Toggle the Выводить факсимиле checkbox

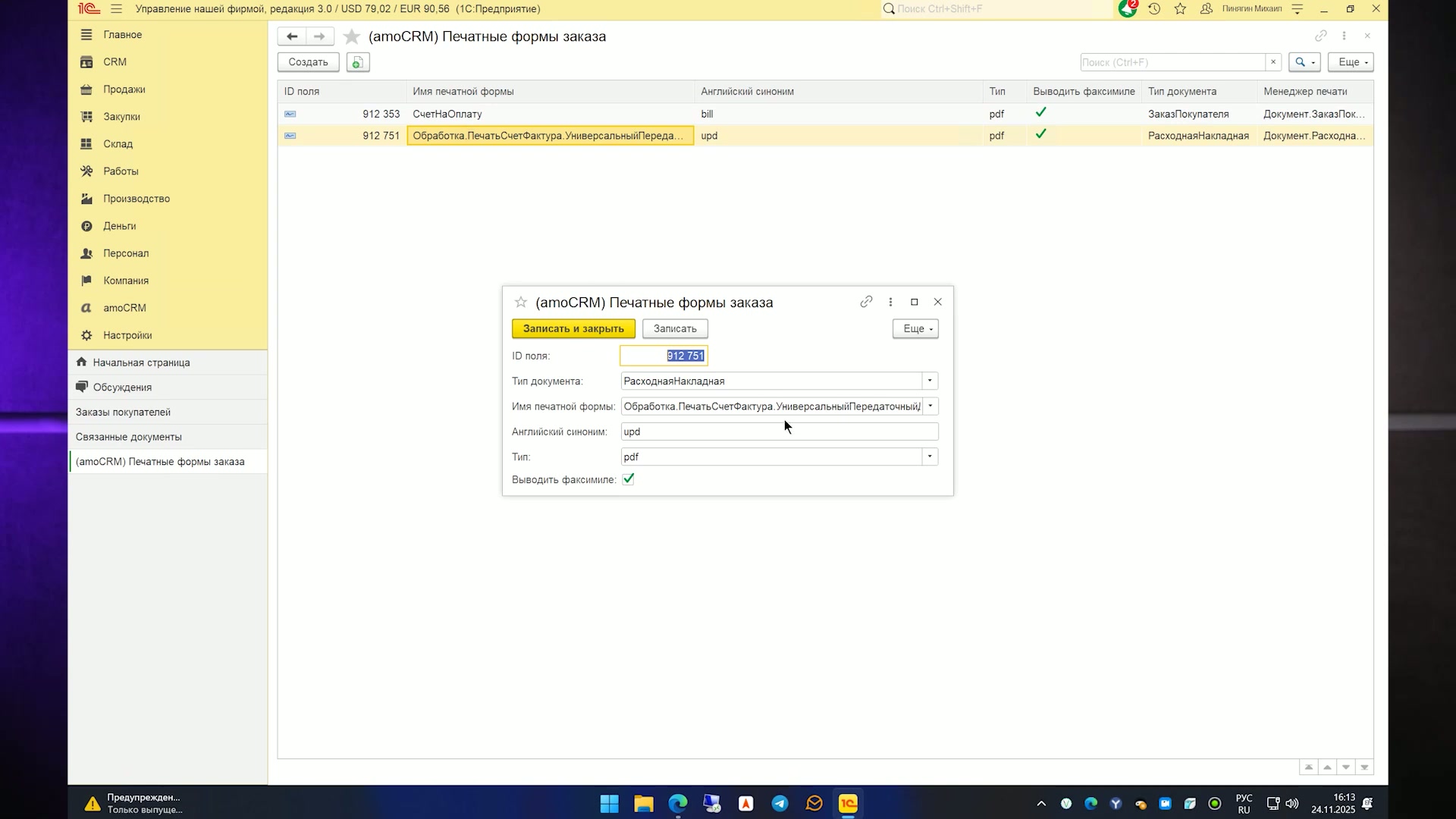628,479
